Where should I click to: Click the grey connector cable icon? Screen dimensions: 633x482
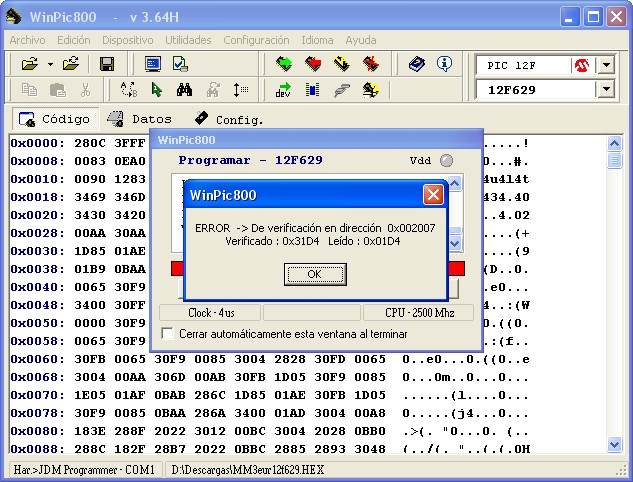(342, 90)
